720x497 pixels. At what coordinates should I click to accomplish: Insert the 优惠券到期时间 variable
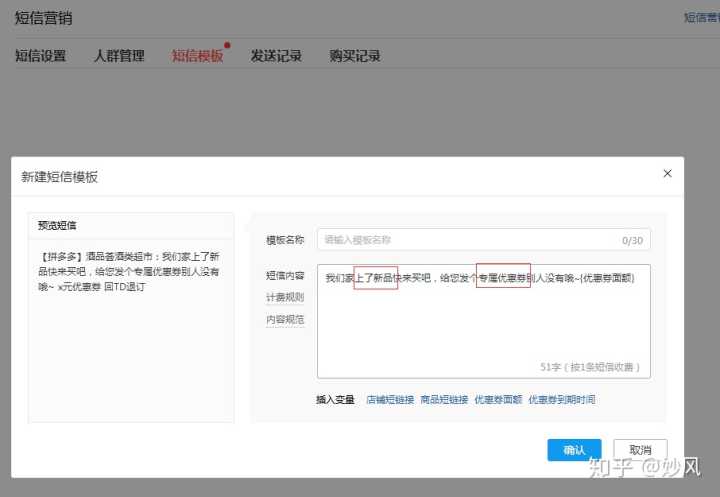(561, 400)
